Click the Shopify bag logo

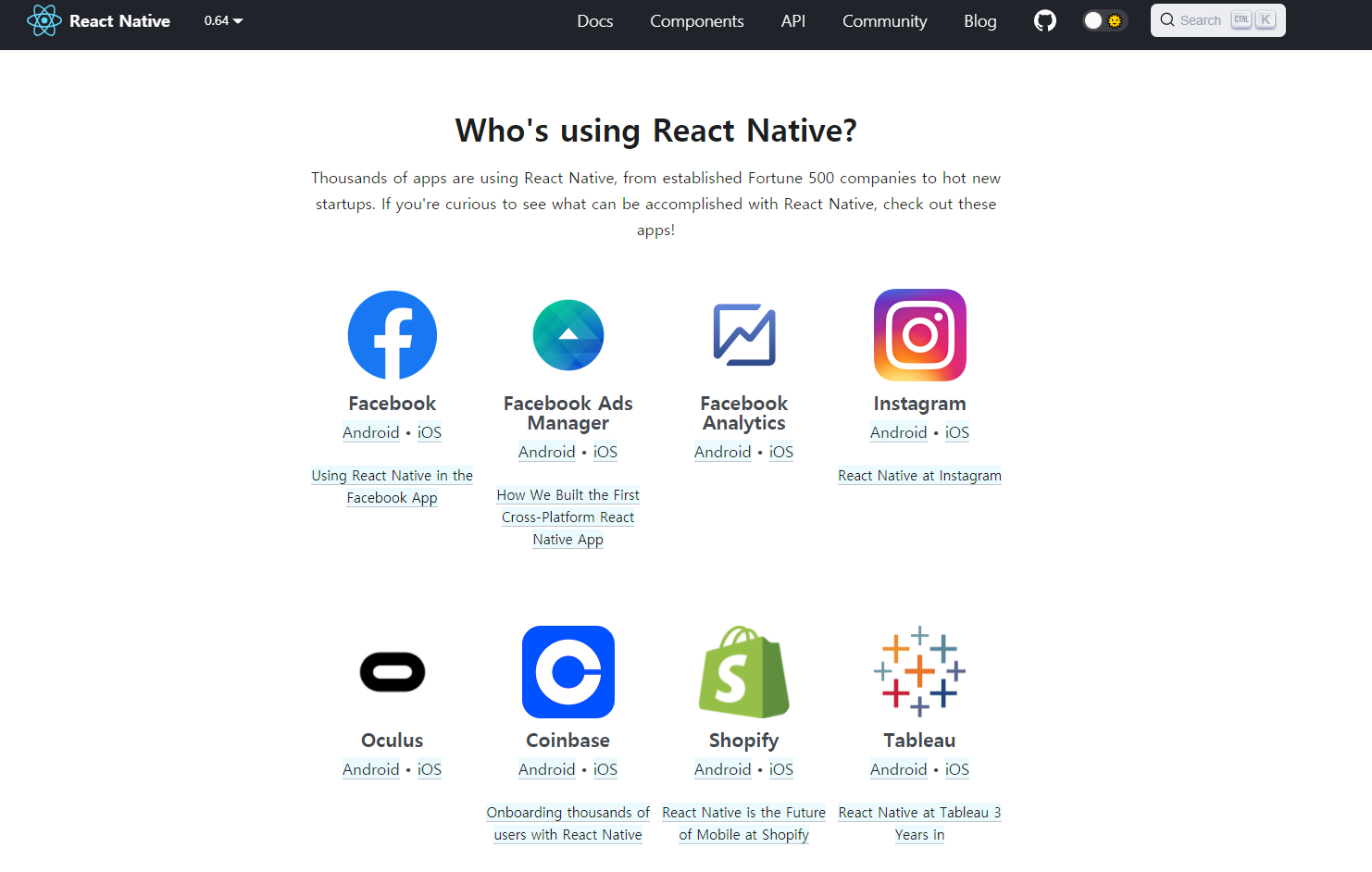coord(744,672)
